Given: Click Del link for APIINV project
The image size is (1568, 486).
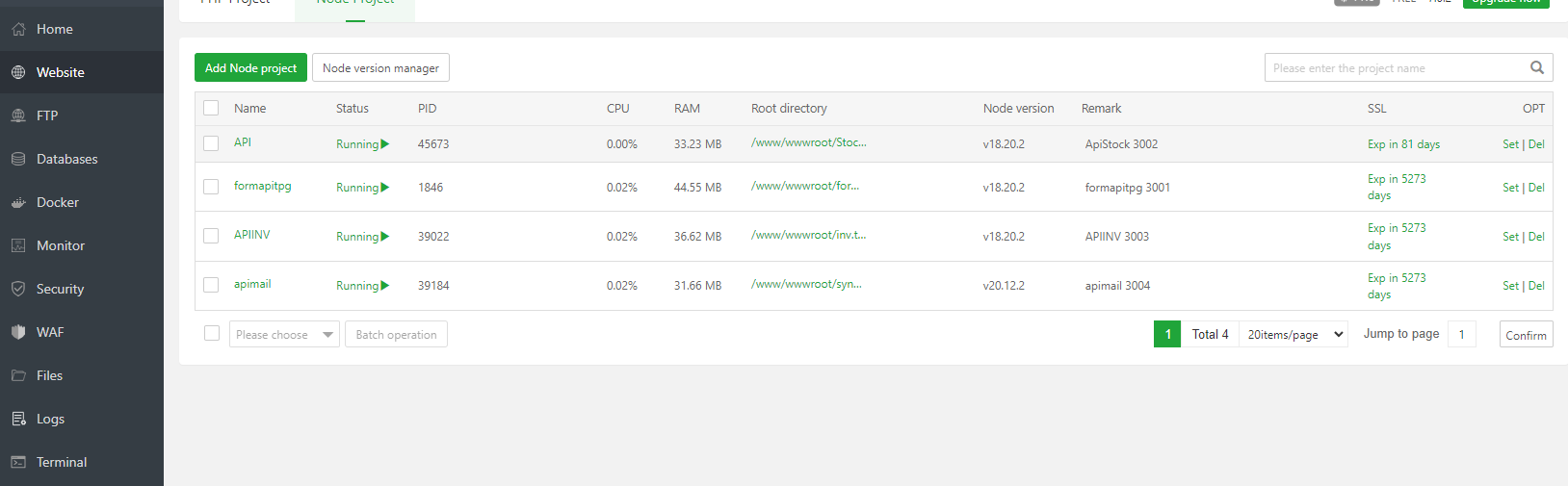Looking at the screenshot, I should (1536, 237).
